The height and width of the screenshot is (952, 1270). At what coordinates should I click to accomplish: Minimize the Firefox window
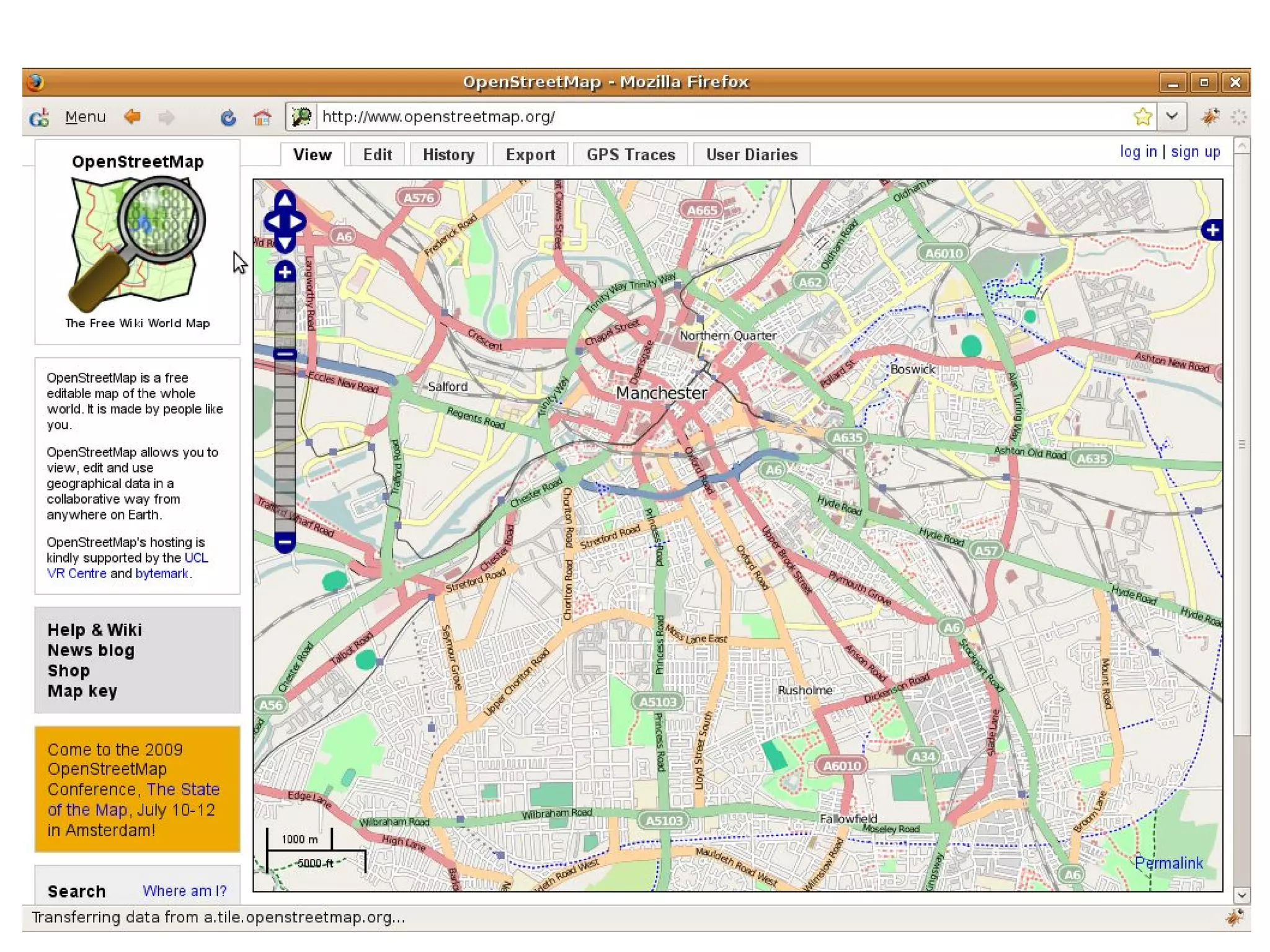click(x=1172, y=82)
